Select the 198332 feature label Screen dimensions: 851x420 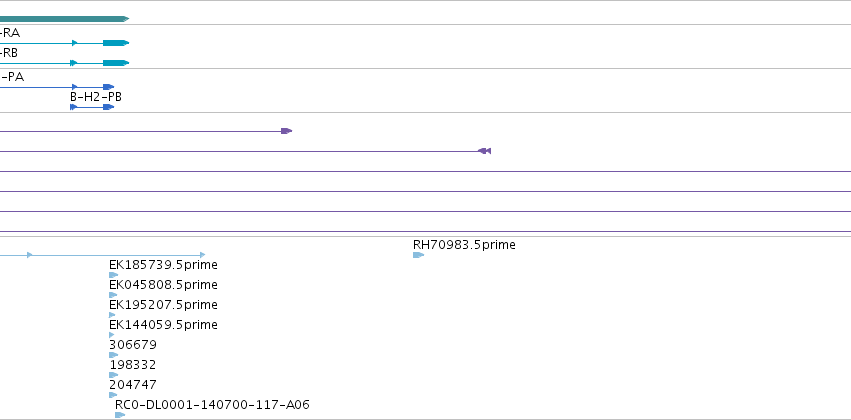click(x=133, y=365)
